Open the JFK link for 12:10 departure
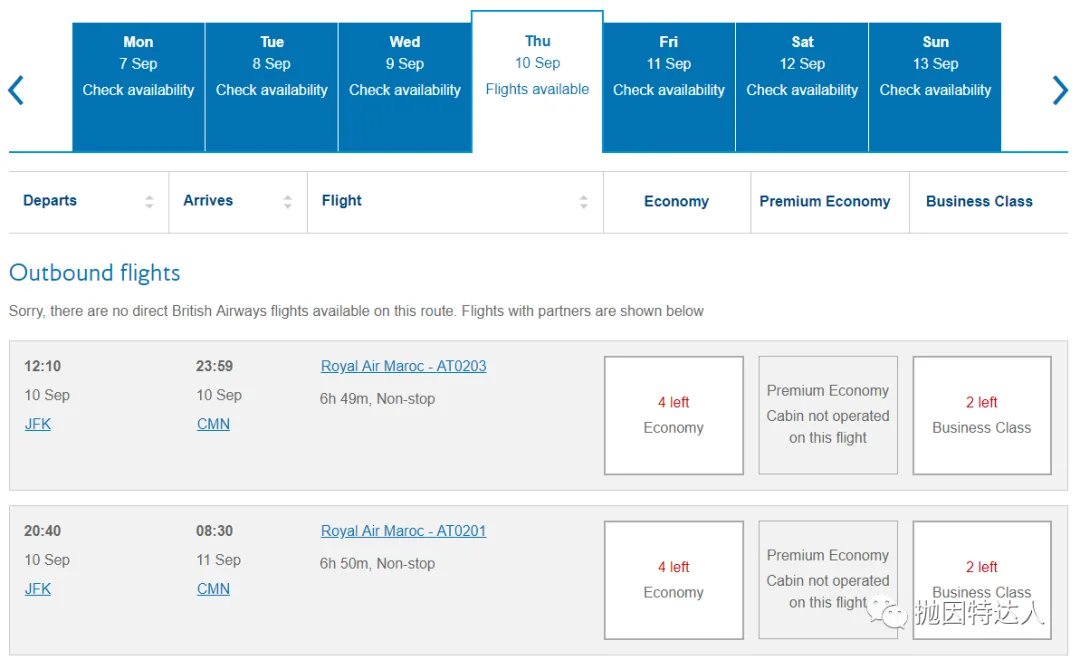Viewport: 1080px width, 660px height. 38,424
